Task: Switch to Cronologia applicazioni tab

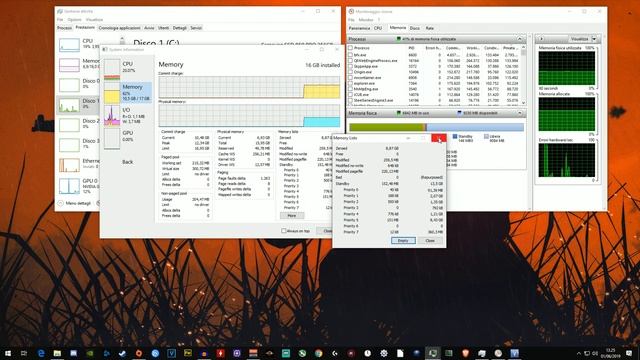Action: [120, 28]
